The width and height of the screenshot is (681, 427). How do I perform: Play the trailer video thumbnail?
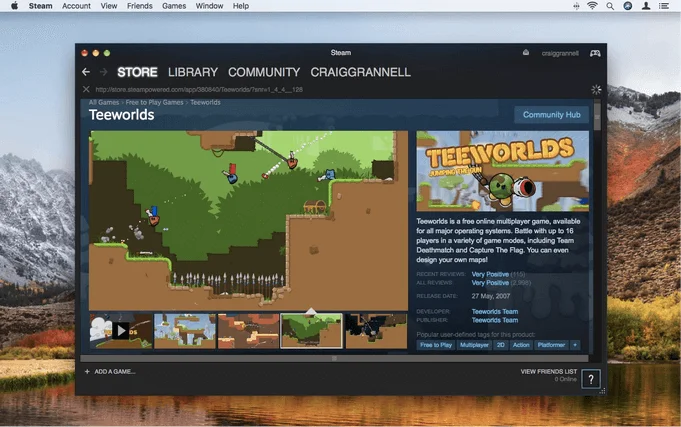[120, 330]
